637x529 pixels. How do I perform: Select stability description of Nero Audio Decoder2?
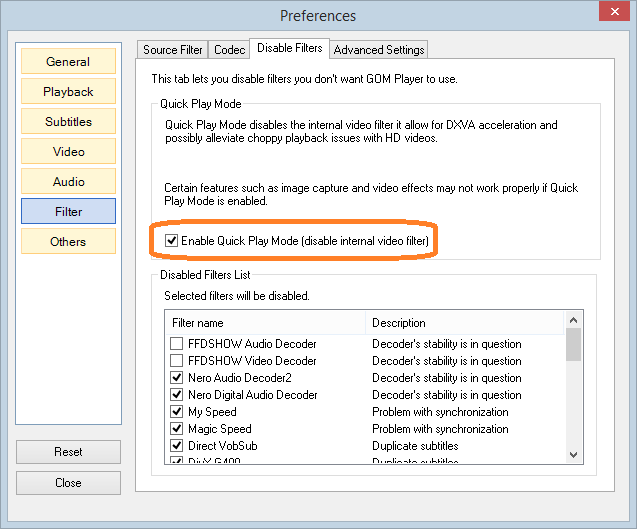pos(446,378)
